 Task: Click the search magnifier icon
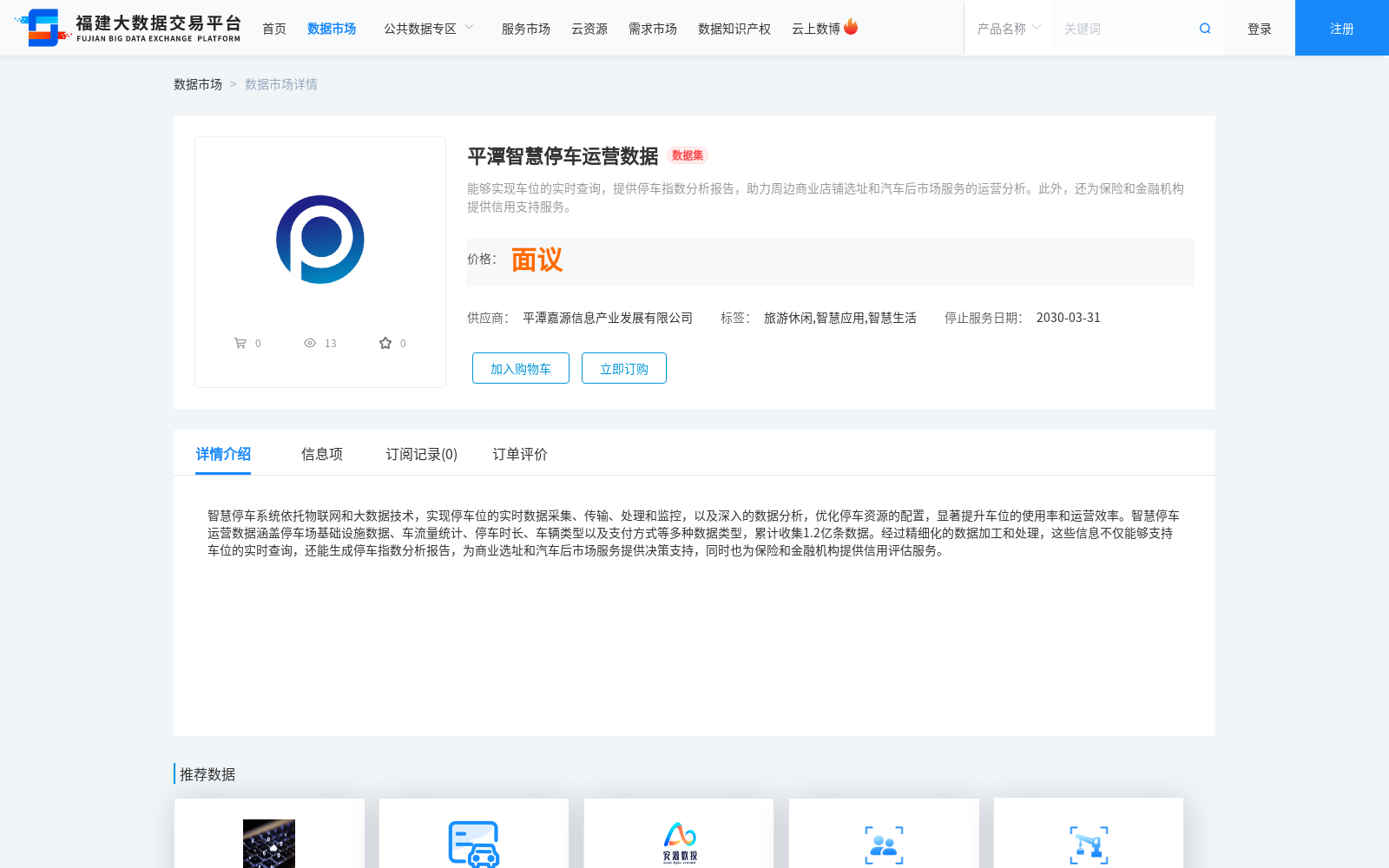1205,29
